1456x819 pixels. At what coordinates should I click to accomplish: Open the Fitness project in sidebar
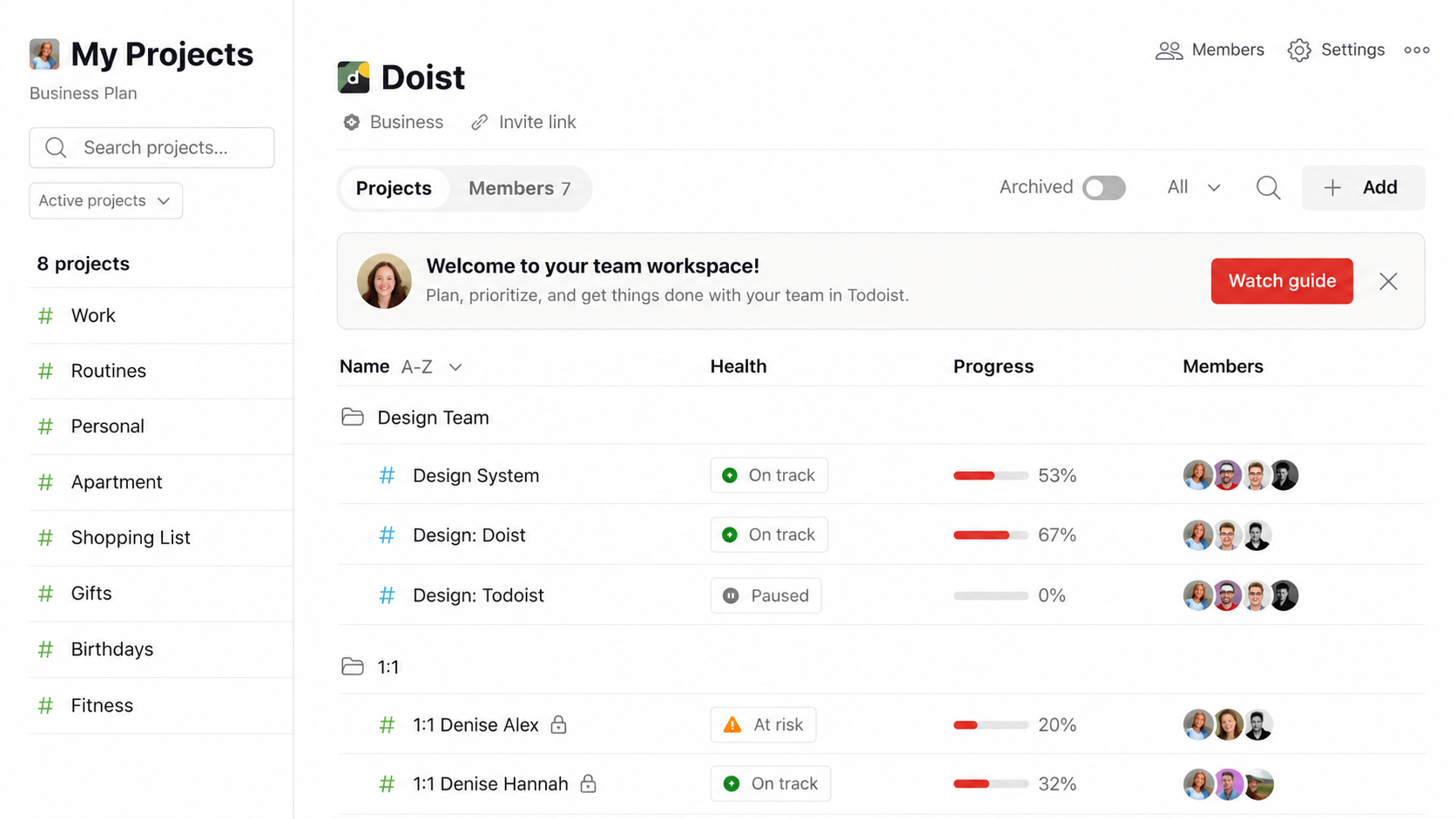(x=161, y=706)
